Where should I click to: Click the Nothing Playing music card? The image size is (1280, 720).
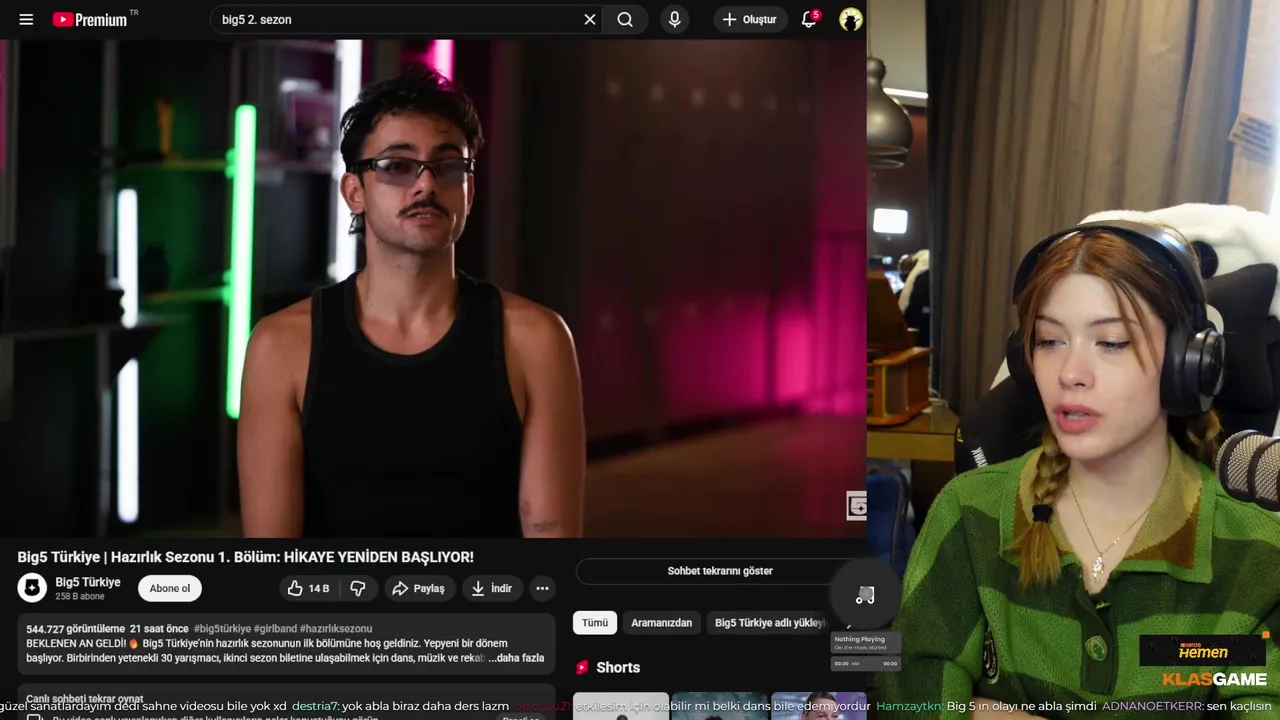click(x=866, y=643)
